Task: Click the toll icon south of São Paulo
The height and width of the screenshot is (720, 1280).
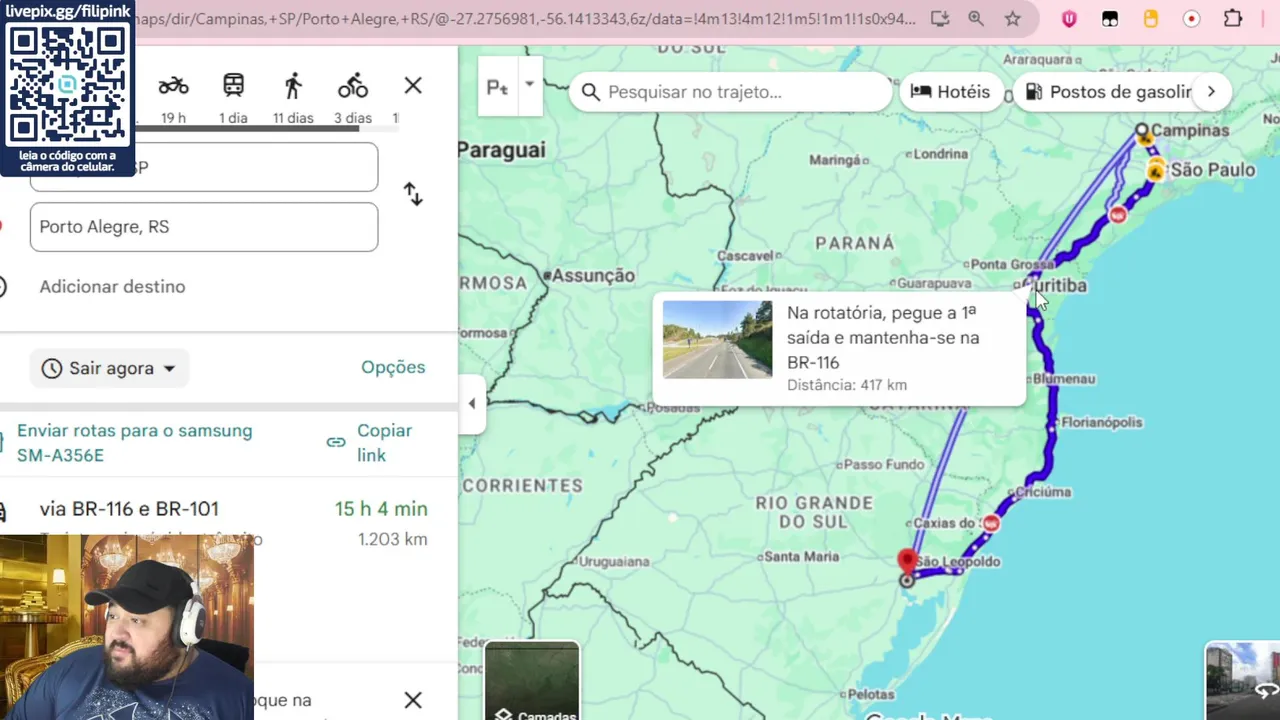Action: point(1118,215)
